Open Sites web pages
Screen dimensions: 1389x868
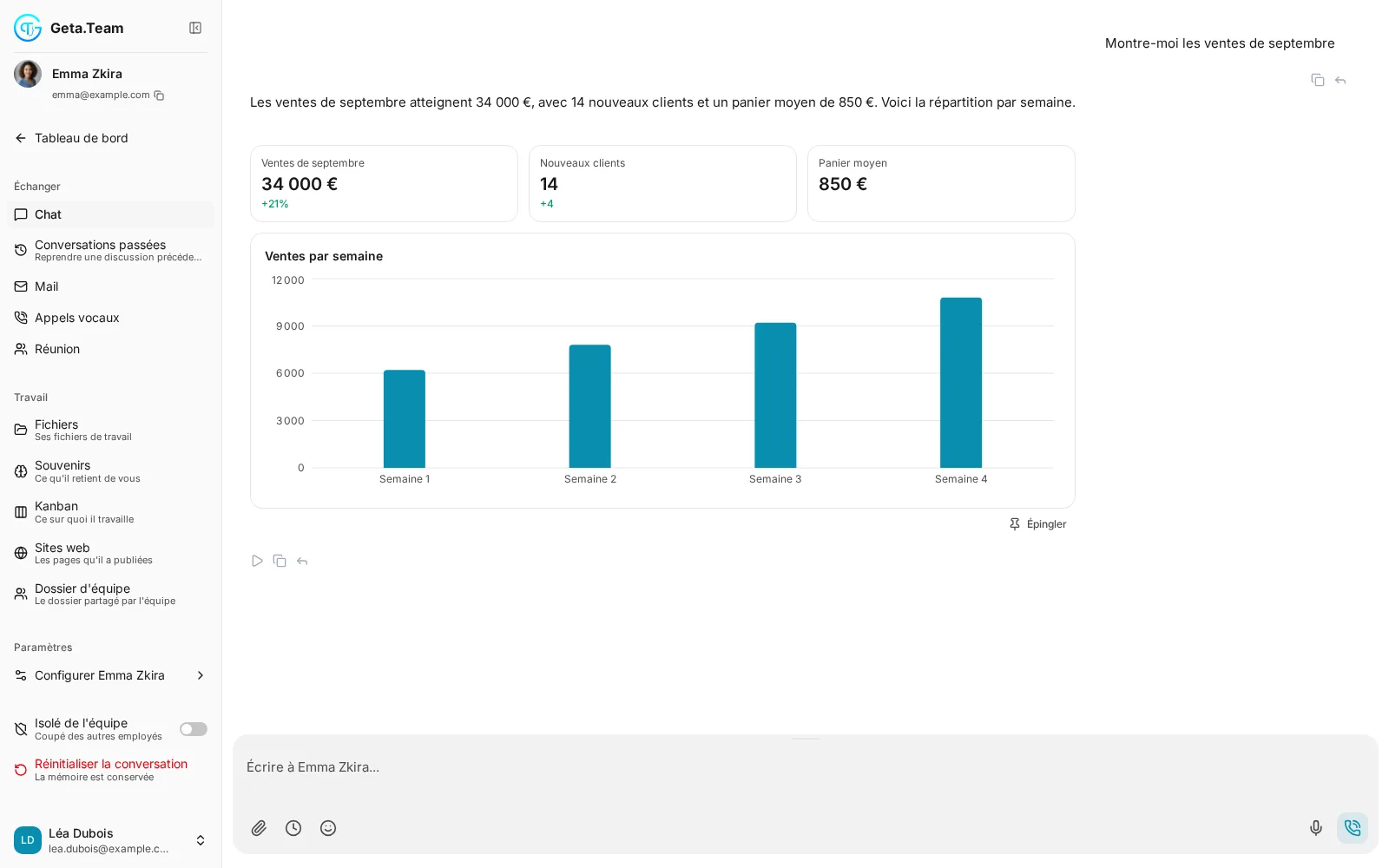tap(110, 553)
